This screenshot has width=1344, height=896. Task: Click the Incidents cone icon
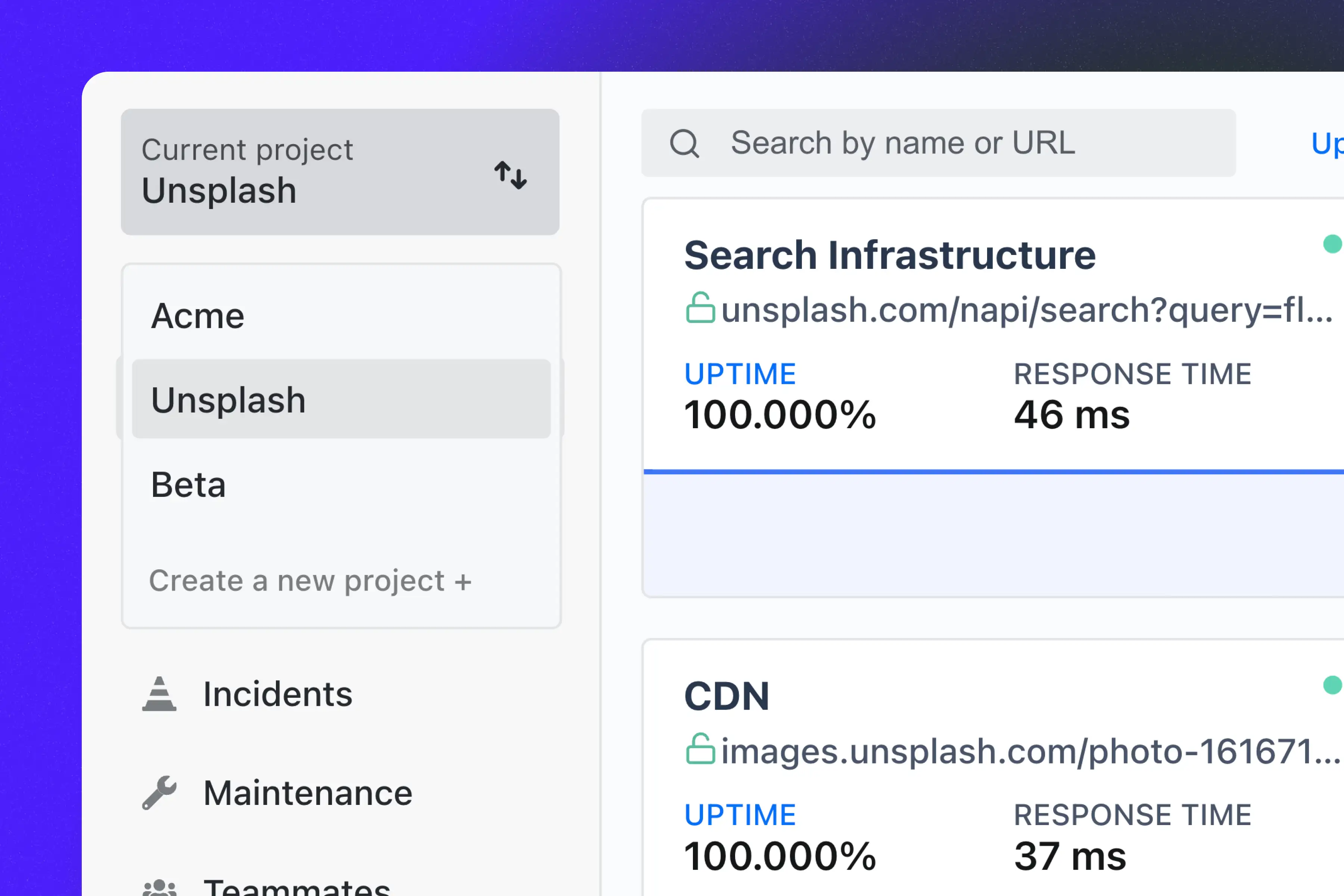pos(159,694)
